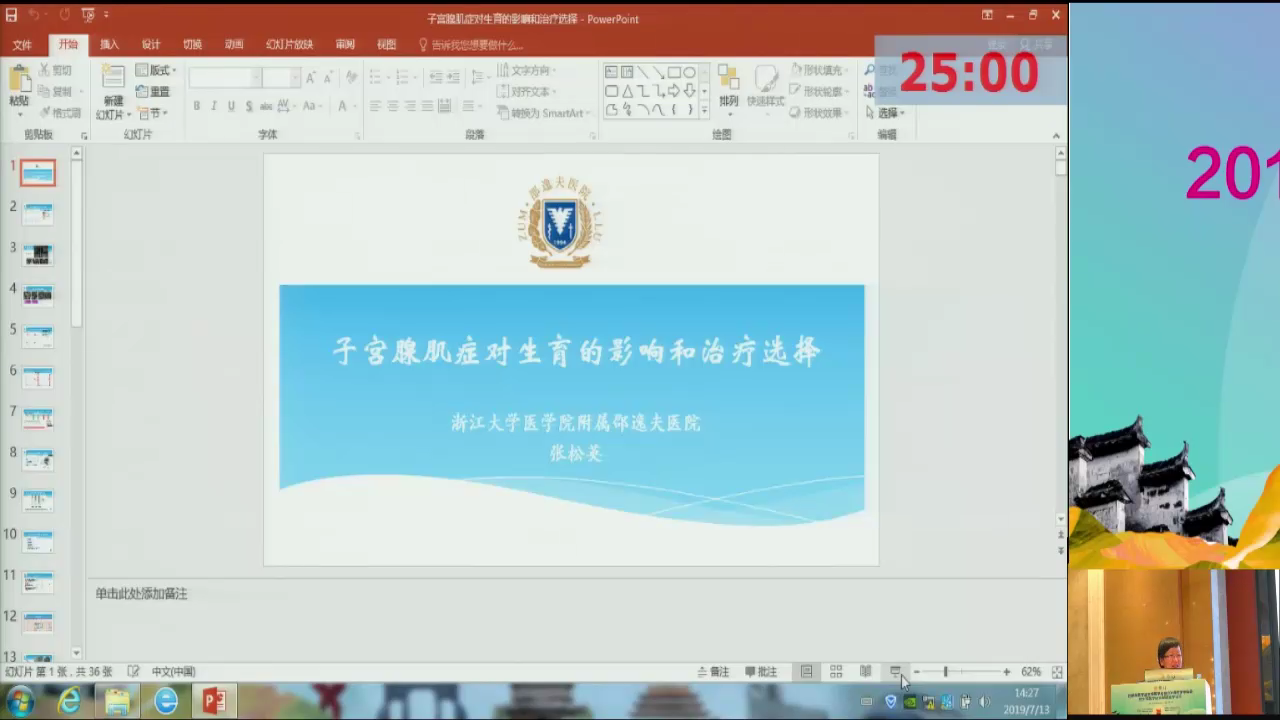Toggle the Comments (批注) pane
Image resolution: width=1280 pixels, height=720 pixels.
[x=761, y=672]
